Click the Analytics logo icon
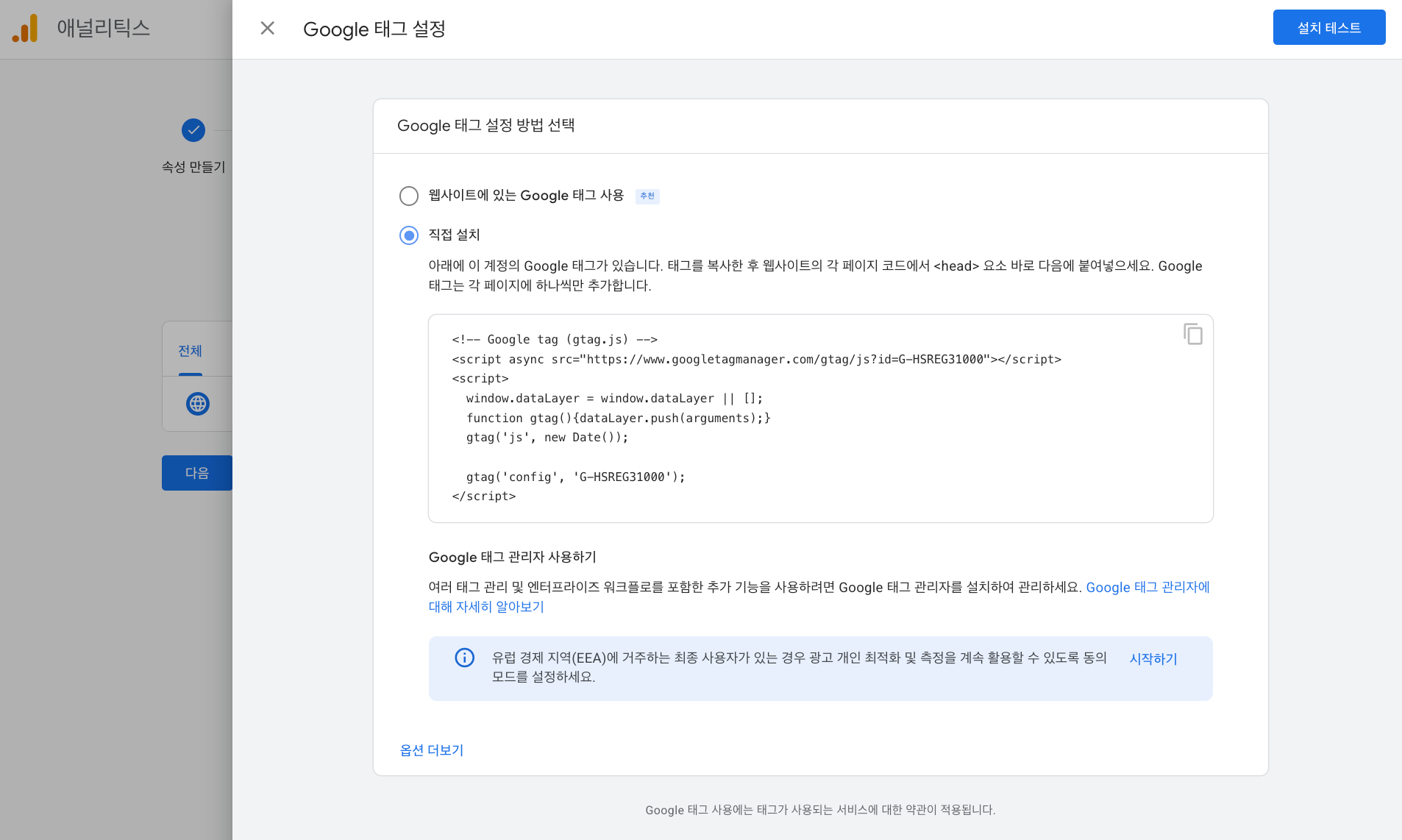This screenshot has width=1402, height=840. tap(25, 29)
